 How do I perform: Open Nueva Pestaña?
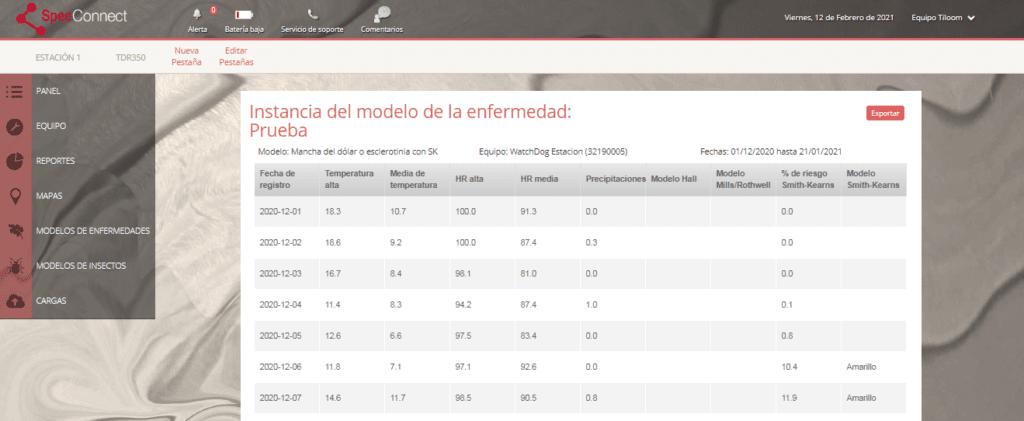pyautogui.click(x=186, y=56)
